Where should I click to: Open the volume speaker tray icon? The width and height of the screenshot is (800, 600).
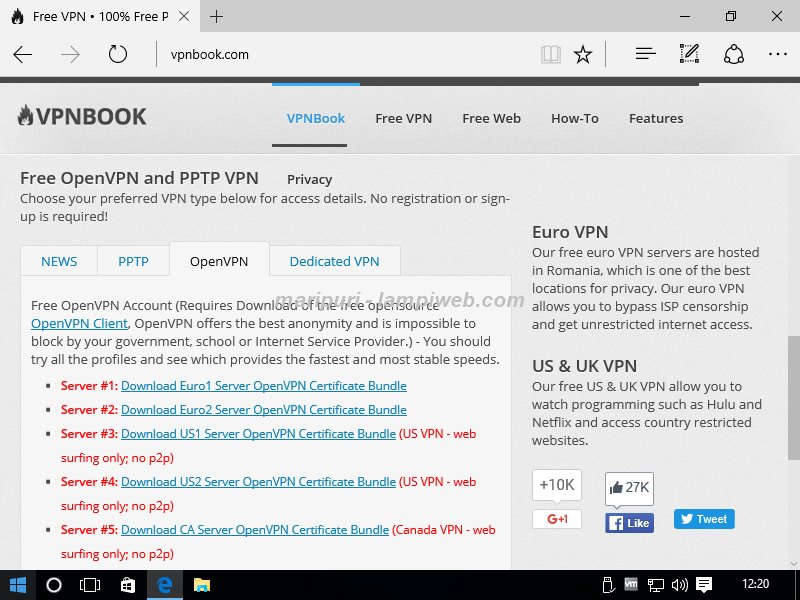[x=680, y=585]
